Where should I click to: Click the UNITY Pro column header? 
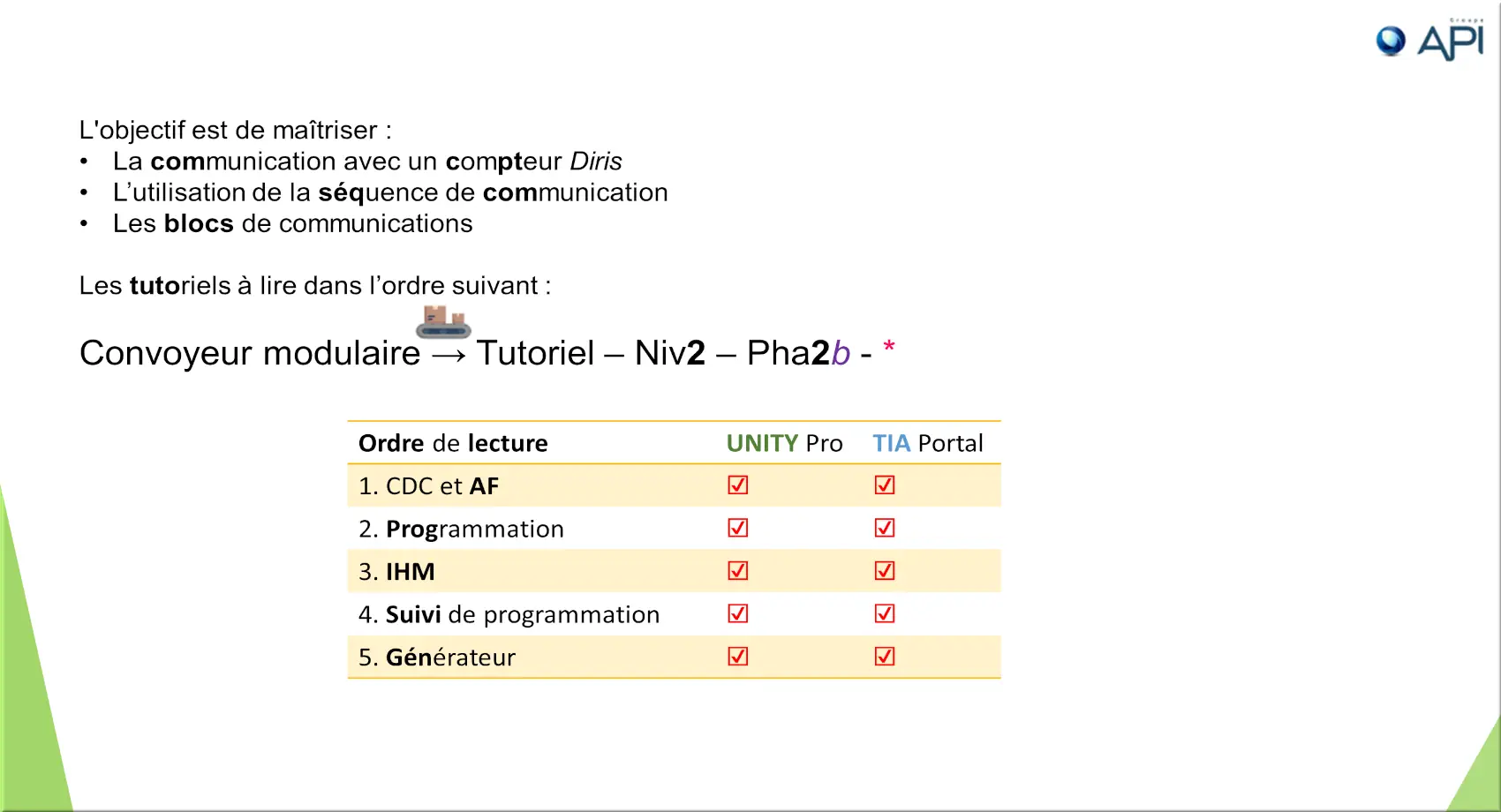coord(784,443)
